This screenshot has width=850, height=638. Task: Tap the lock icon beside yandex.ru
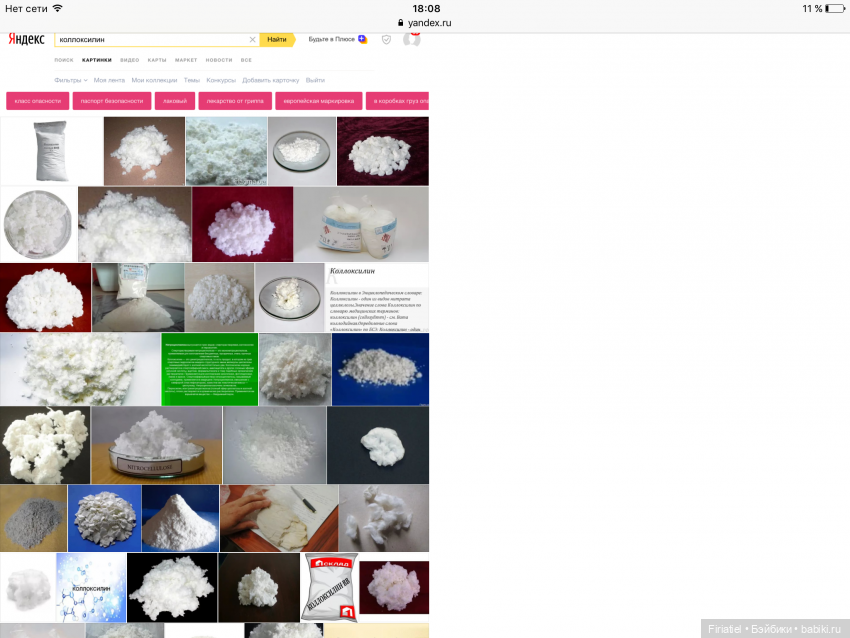point(400,22)
